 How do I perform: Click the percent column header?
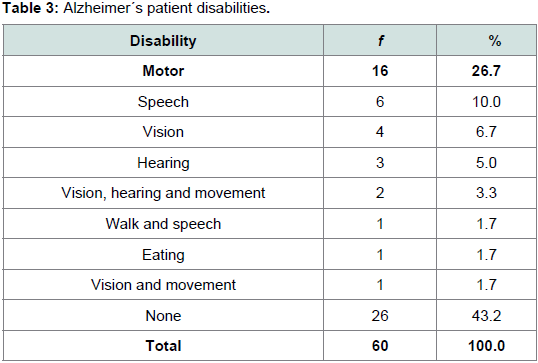pyautogui.click(x=495, y=41)
